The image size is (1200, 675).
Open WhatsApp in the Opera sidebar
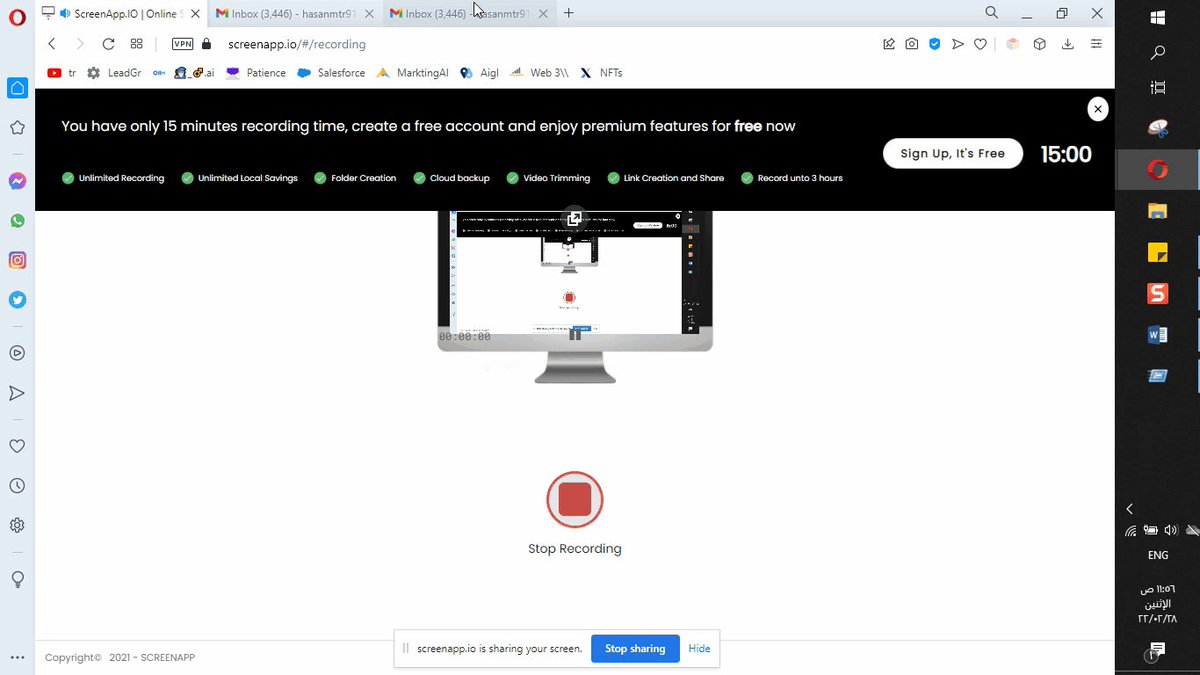[17, 220]
